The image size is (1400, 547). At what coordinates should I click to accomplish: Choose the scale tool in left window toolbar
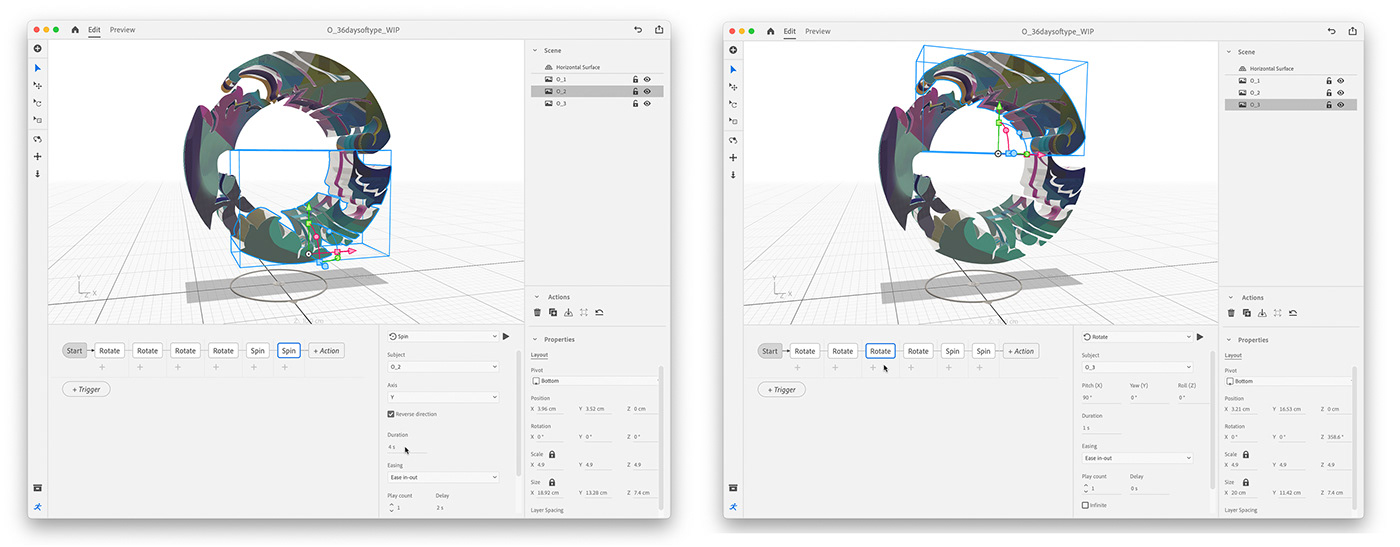(38, 119)
